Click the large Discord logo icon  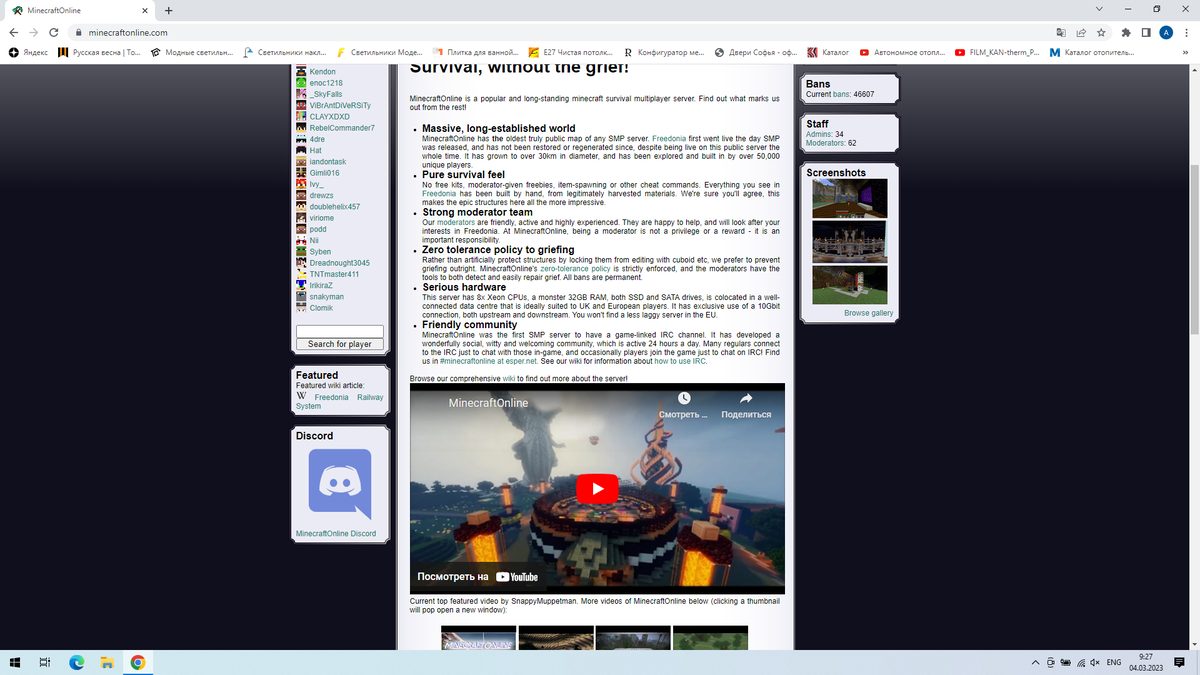click(x=340, y=484)
